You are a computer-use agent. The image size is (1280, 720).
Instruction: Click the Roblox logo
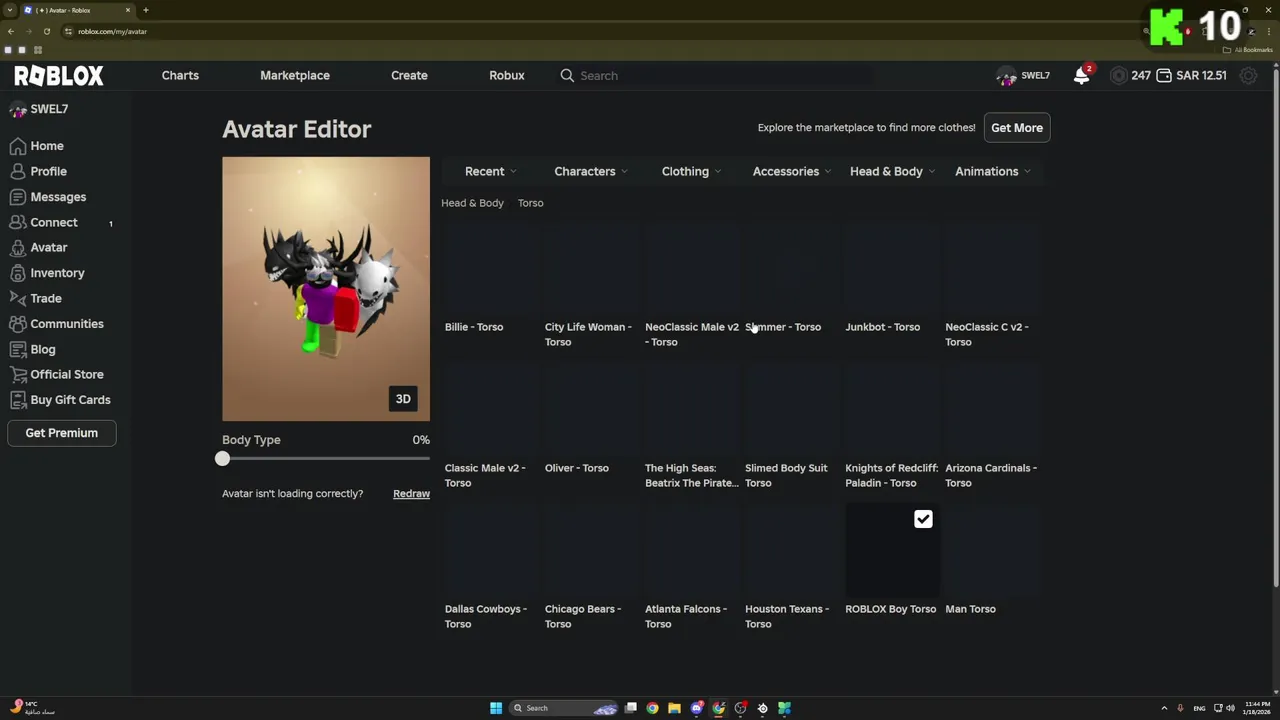point(58,76)
